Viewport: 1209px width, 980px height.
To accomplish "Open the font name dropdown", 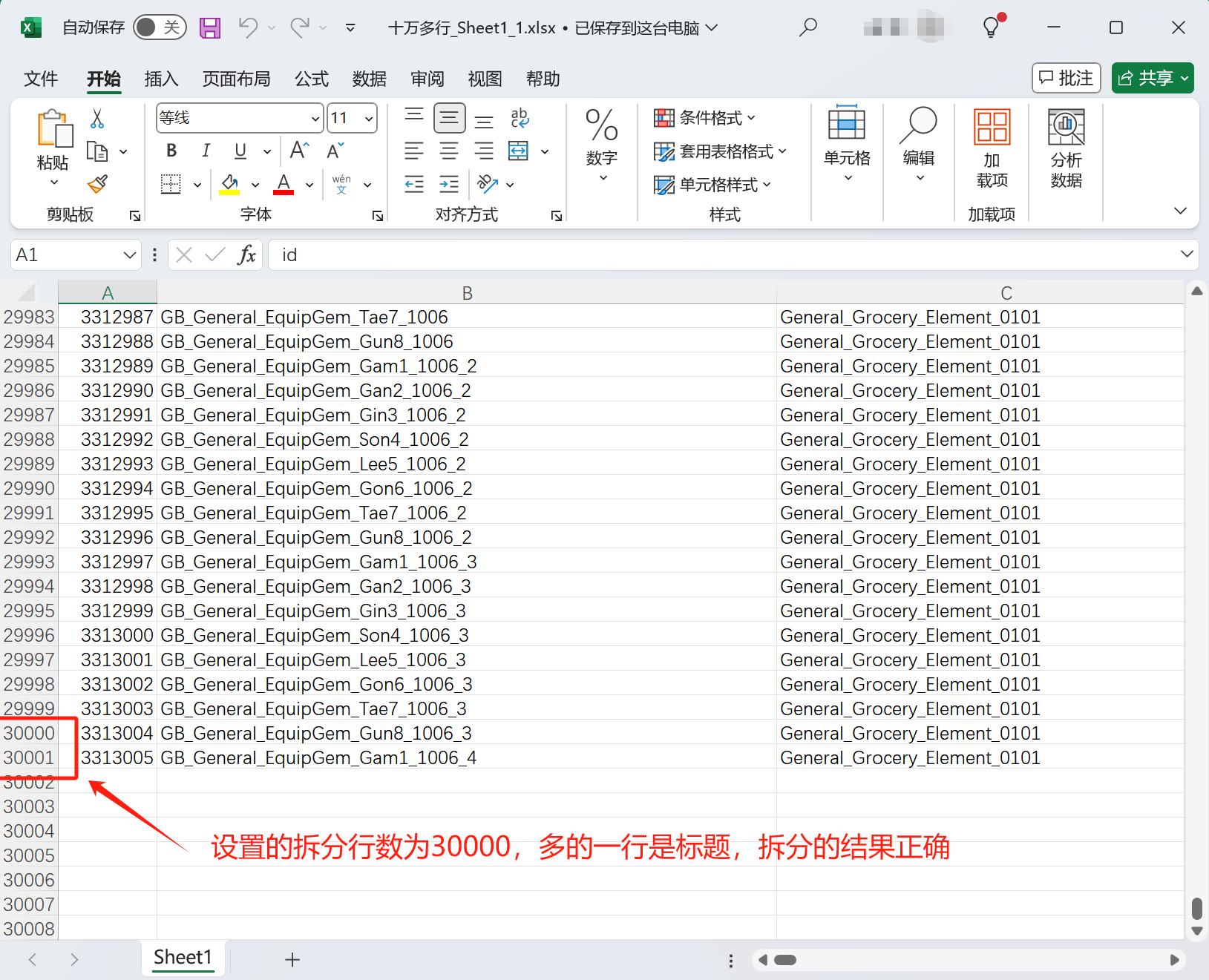I will coord(315,119).
